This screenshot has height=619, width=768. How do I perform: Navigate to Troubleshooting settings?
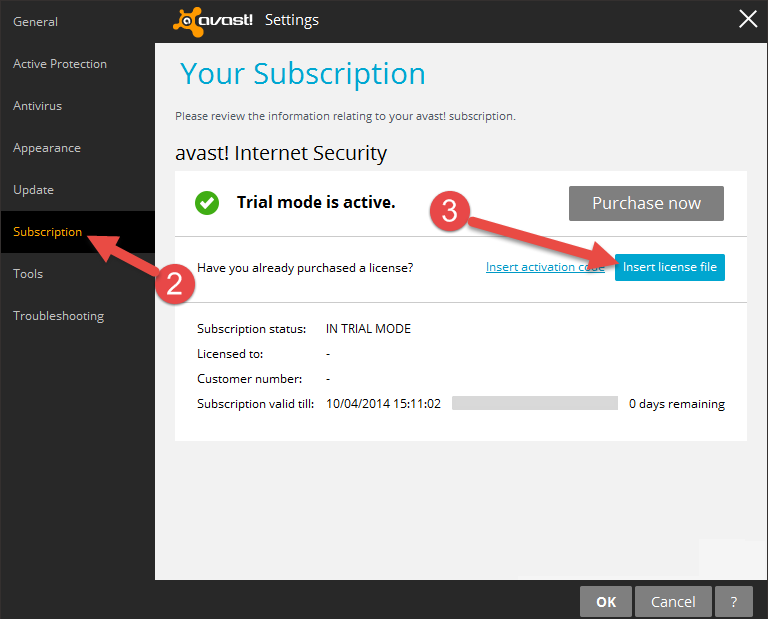click(x=58, y=316)
